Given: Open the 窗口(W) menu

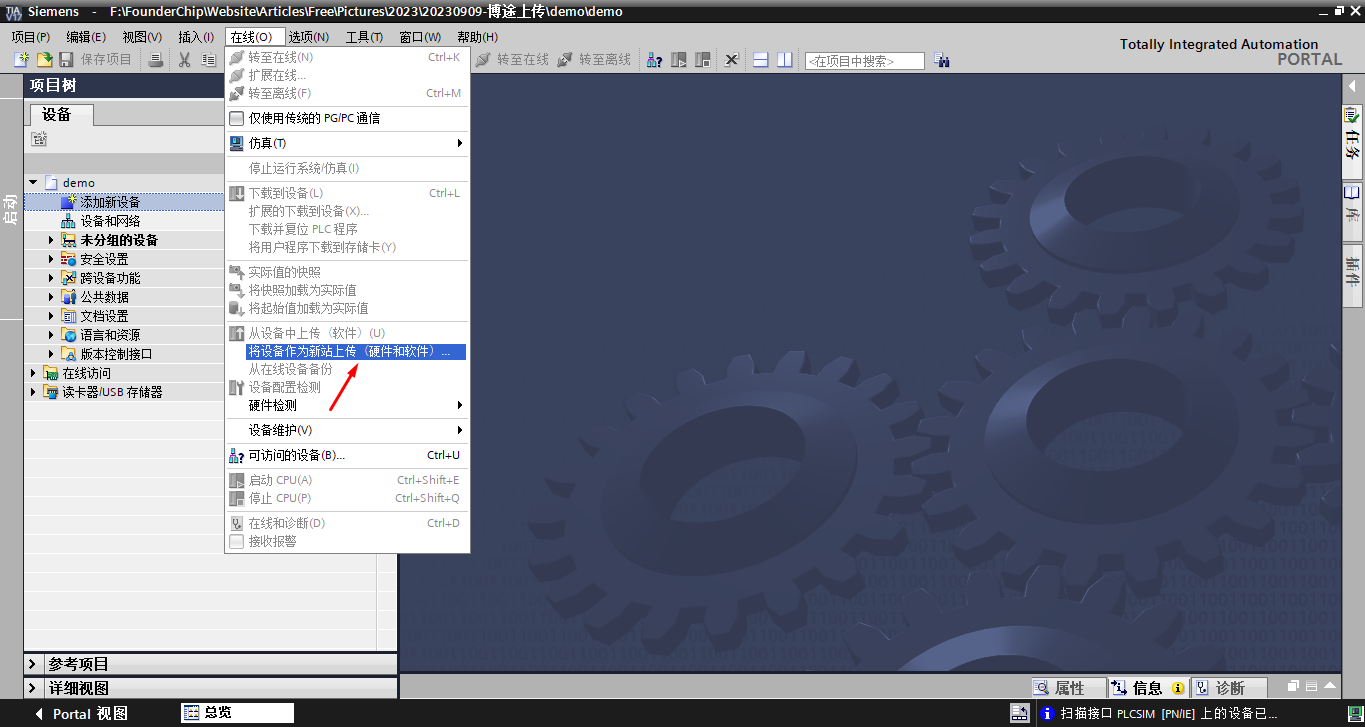Looking at the screenshot, I should click(420, 37).
